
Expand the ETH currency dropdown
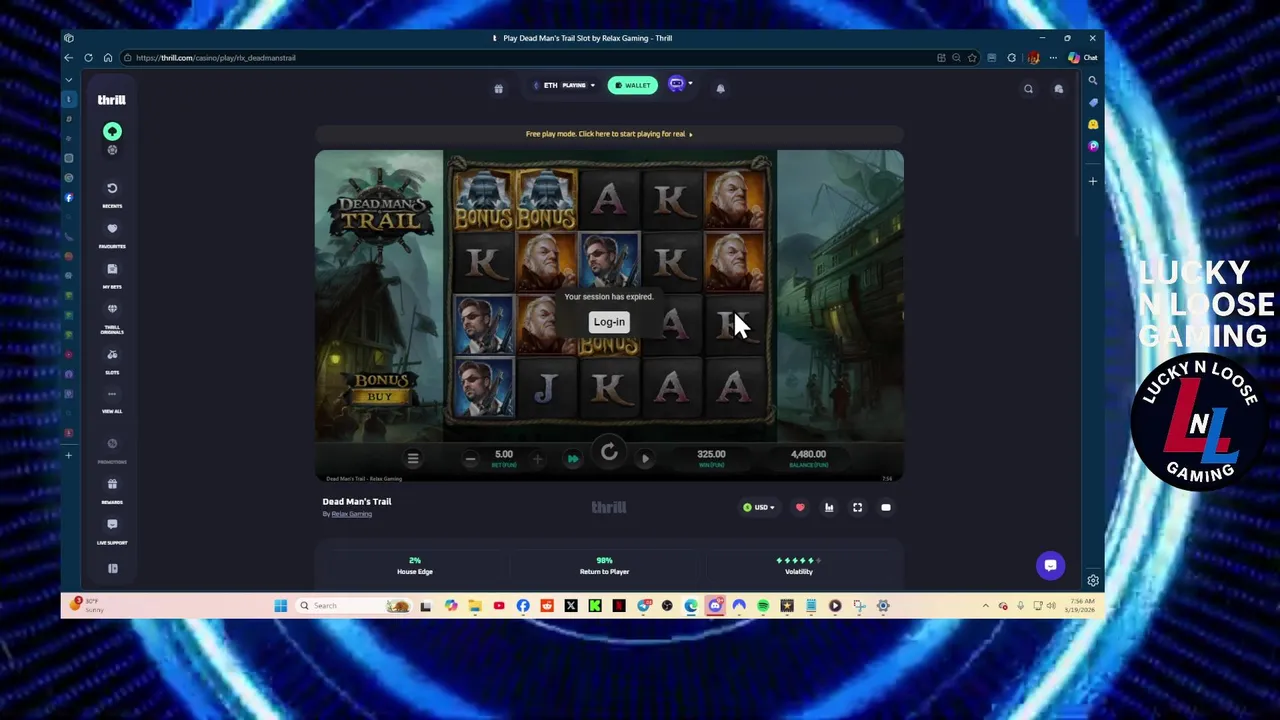[563, 85]
